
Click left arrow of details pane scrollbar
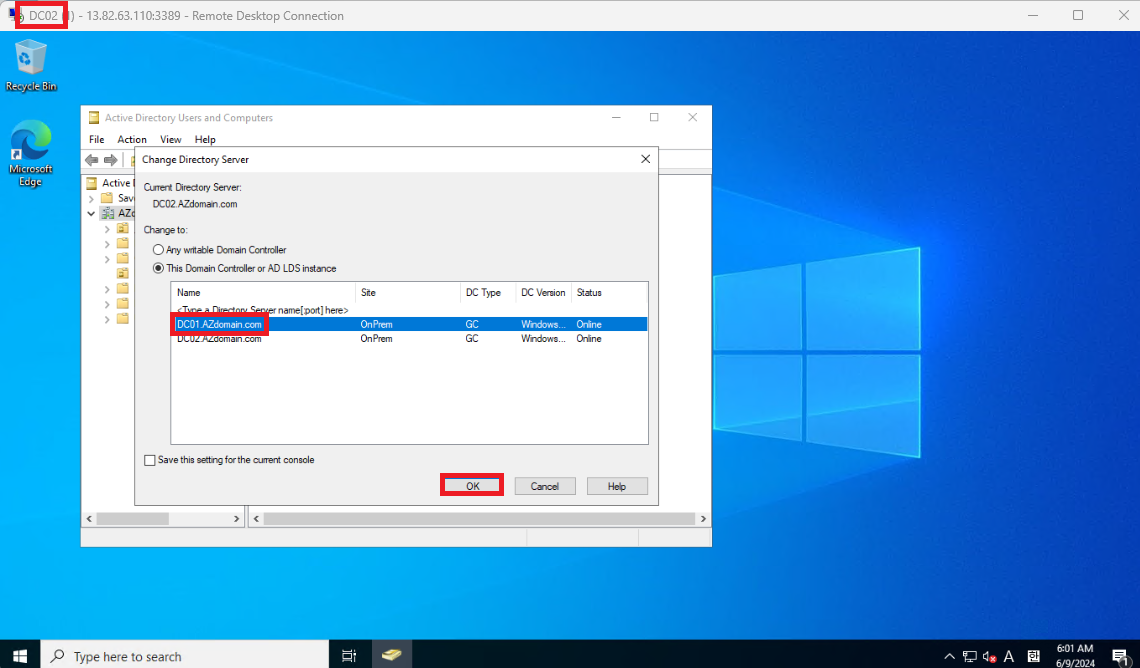pos(256,519)
